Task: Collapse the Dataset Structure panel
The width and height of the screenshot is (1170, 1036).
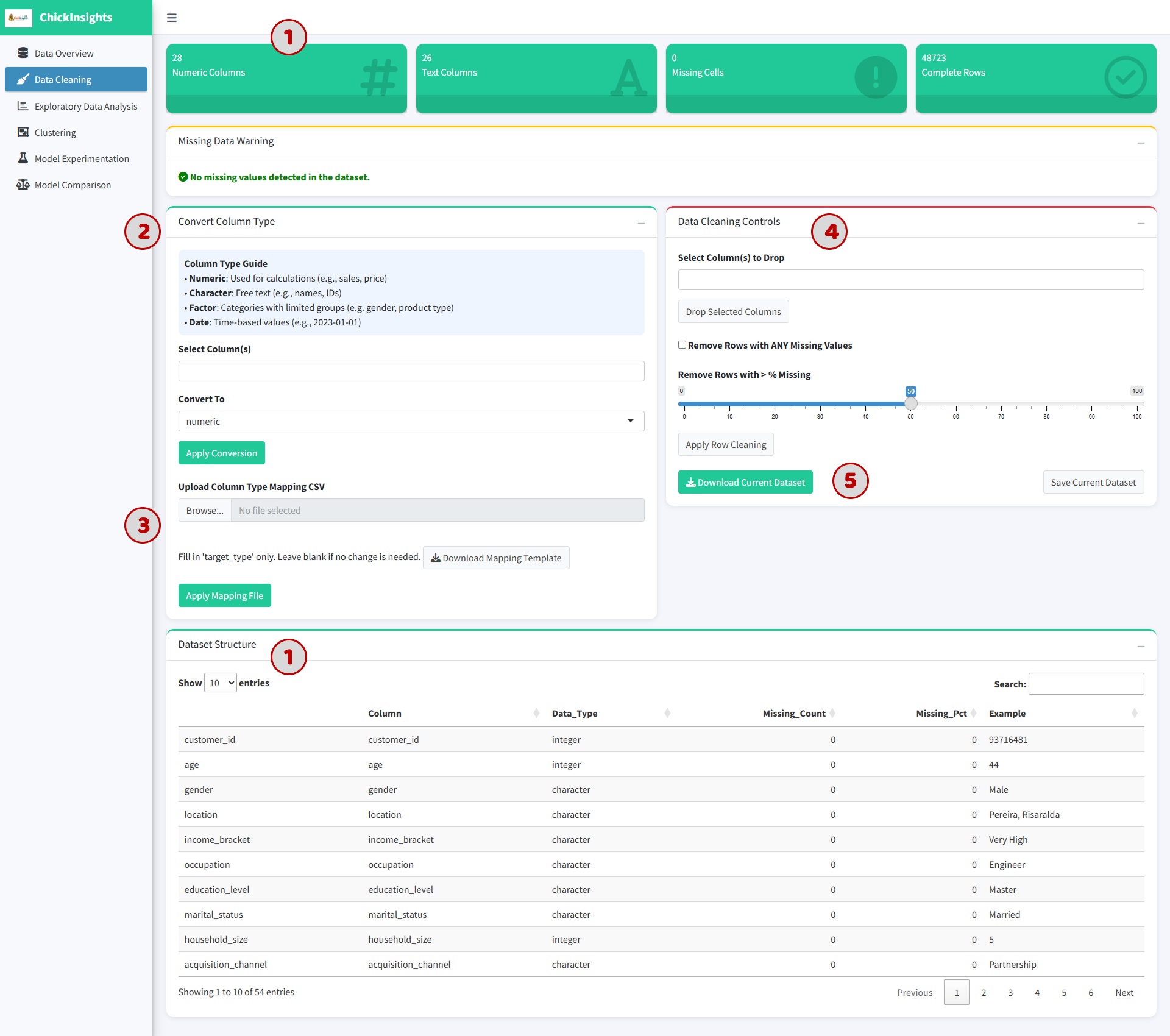Action: click(x=1141, y=645)
